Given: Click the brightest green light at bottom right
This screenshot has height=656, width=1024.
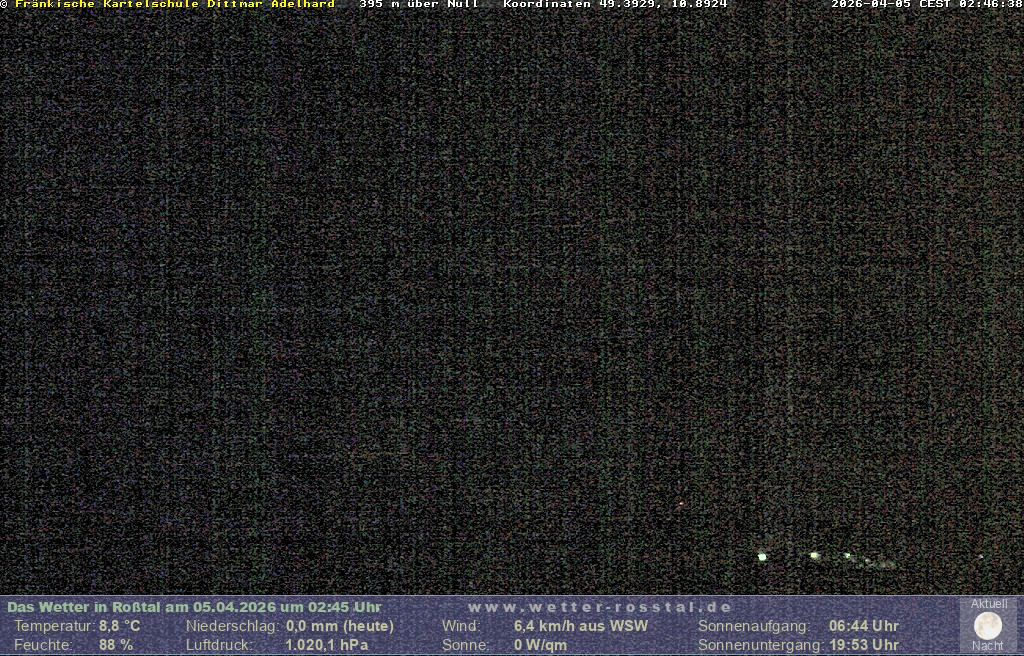Looking at the screenshot, I should [762, 556].
